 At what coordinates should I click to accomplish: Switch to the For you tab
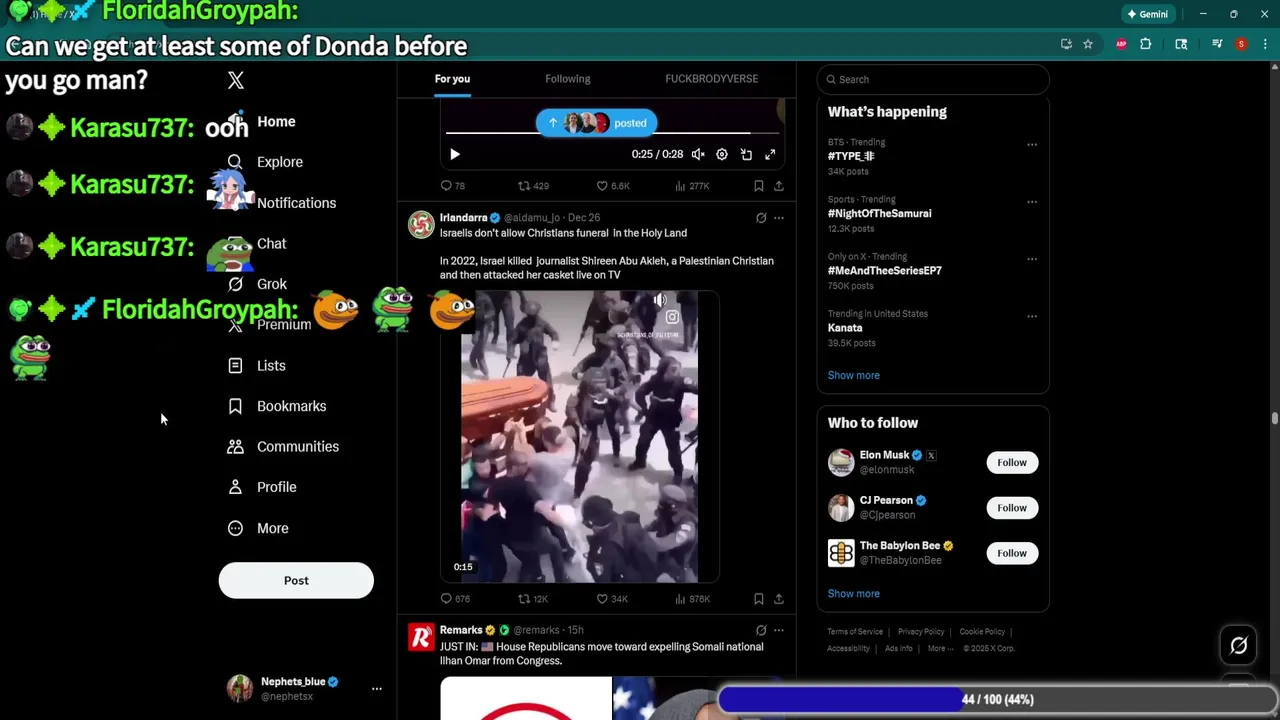coord(452,79)
